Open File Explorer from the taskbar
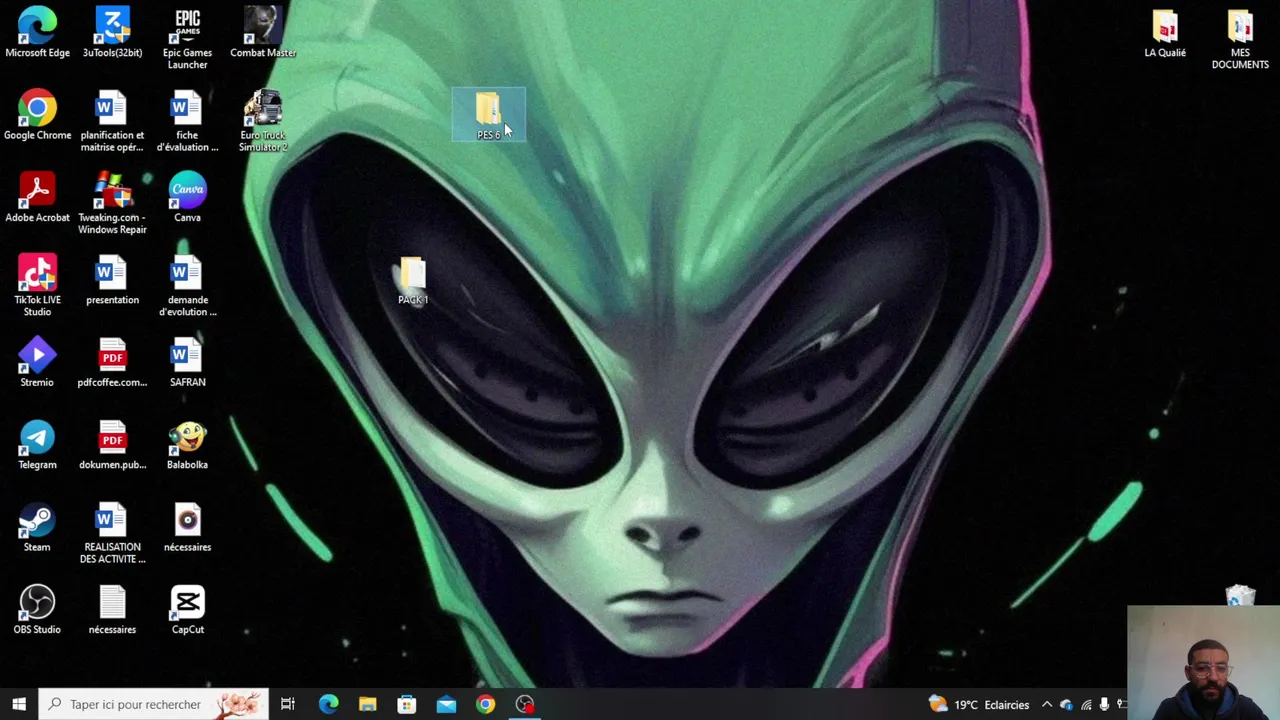Screen dimensions: 1280x720 pyautogui.click(x=367, y=704)
